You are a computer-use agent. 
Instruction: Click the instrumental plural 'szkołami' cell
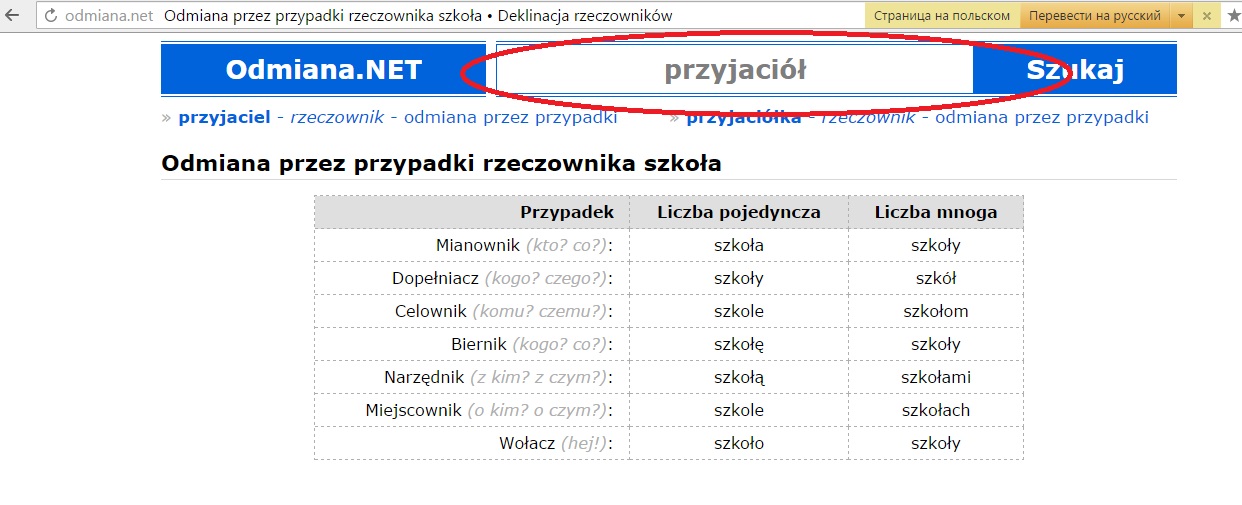coord(935,377)
